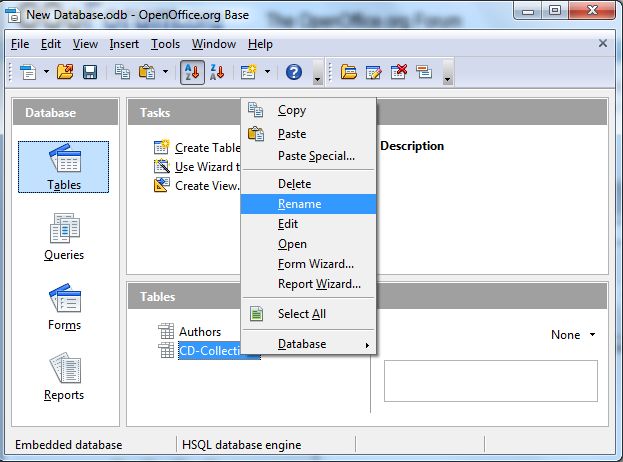Click the Sort Ascending toolbar icon

tap(192, 72)
